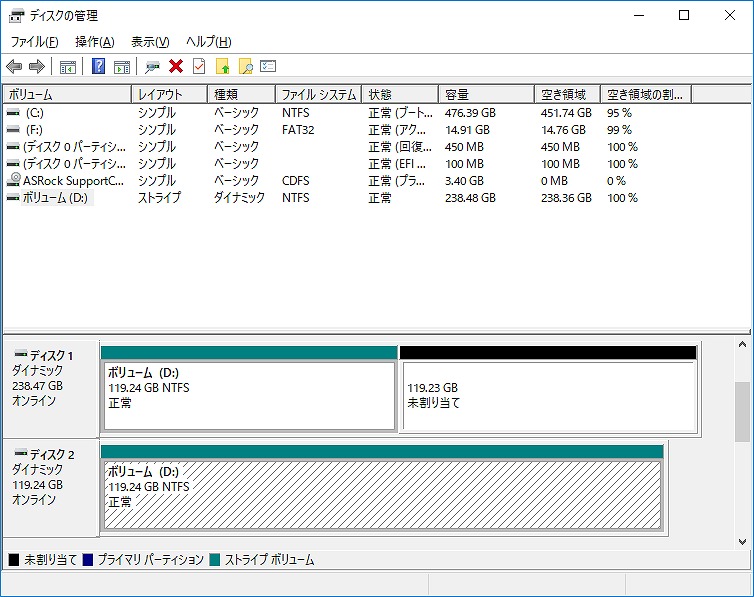Open Help via the blue question mark icon

click(x=98, y=66)
